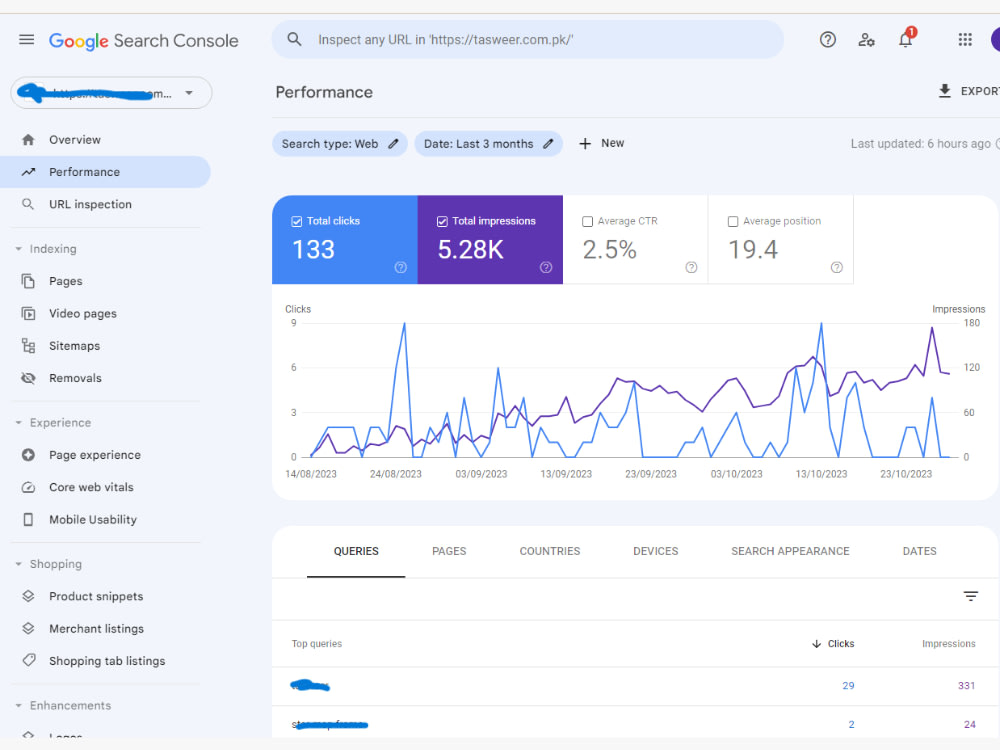The image size is (1000, 750).
Task: Collapse the Shopping section
Action: 18,564
